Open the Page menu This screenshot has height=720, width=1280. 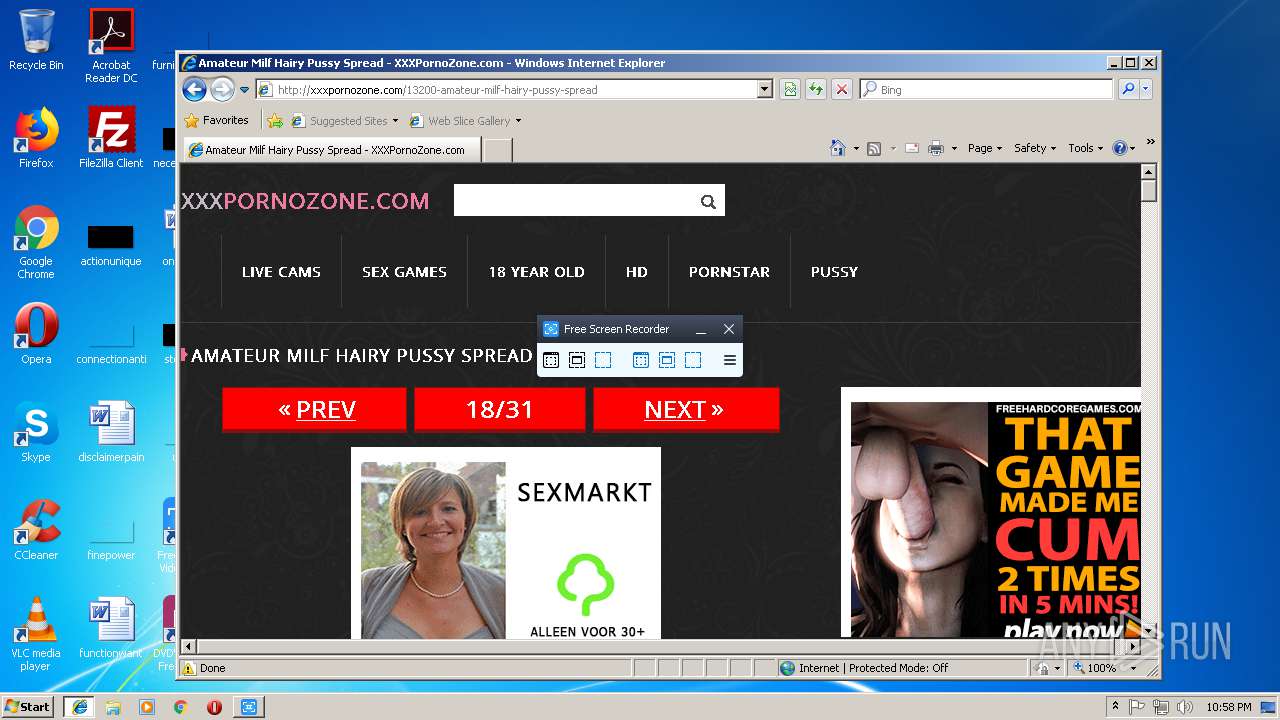[985, 148]
